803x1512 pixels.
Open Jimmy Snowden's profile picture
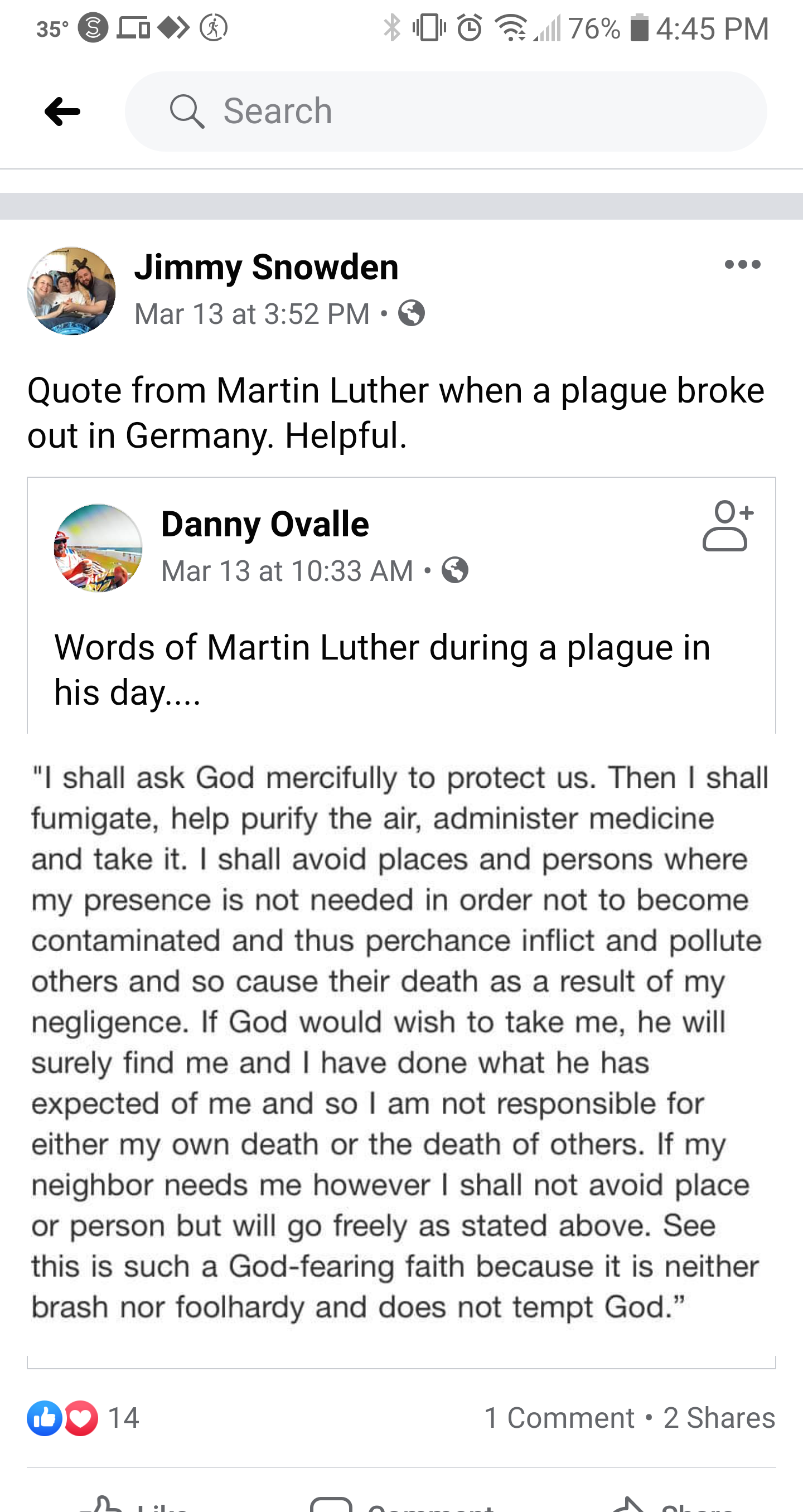point(71,291)
